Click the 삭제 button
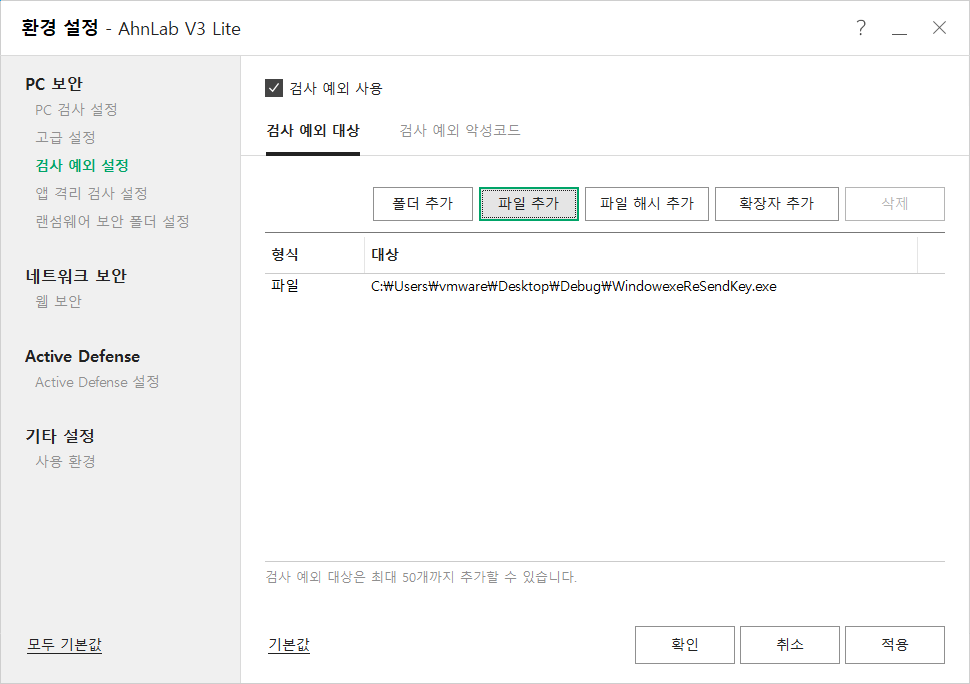This screenshot has width=970, height=684. (x=895, y=203)
